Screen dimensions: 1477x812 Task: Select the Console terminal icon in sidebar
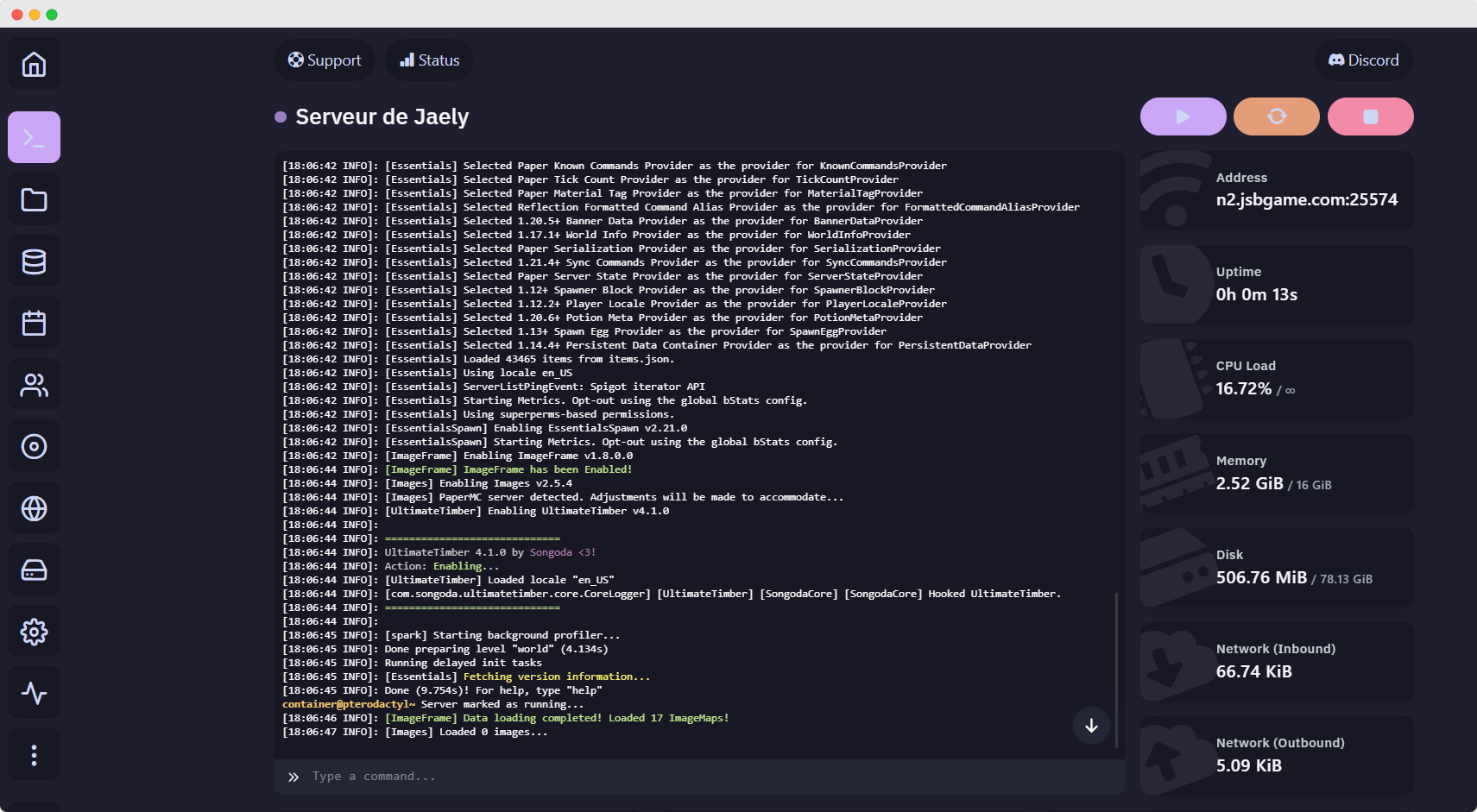(x=34, y=137)
